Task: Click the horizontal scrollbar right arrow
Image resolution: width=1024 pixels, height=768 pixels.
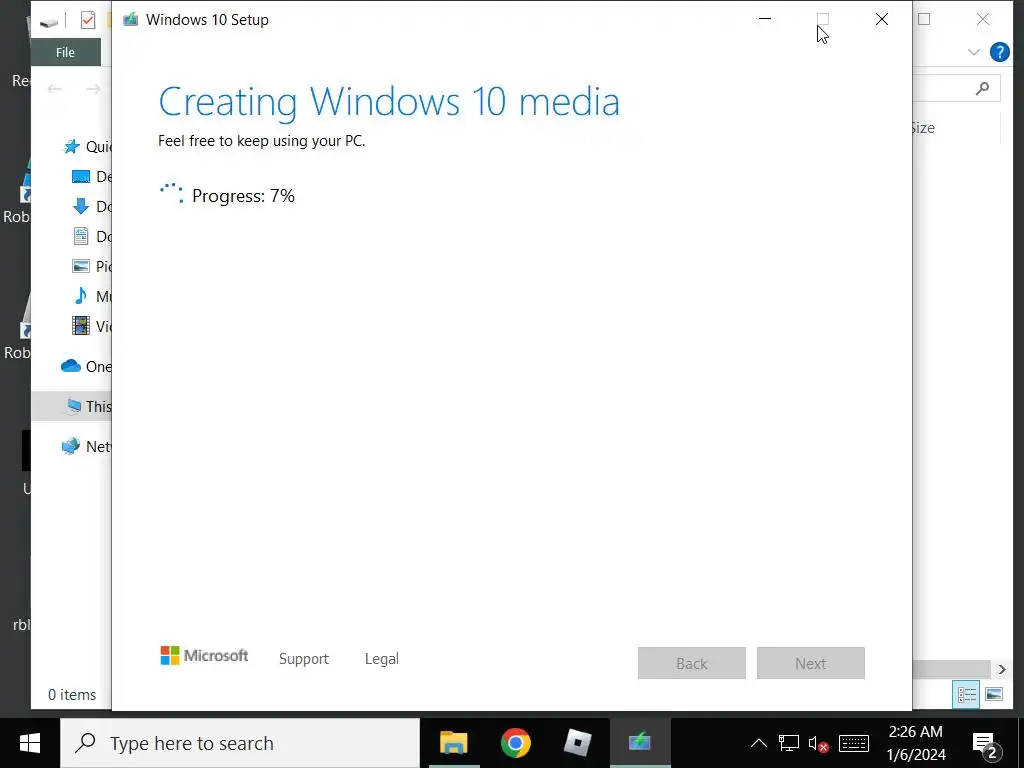Action: click(x=1002, y=669)
